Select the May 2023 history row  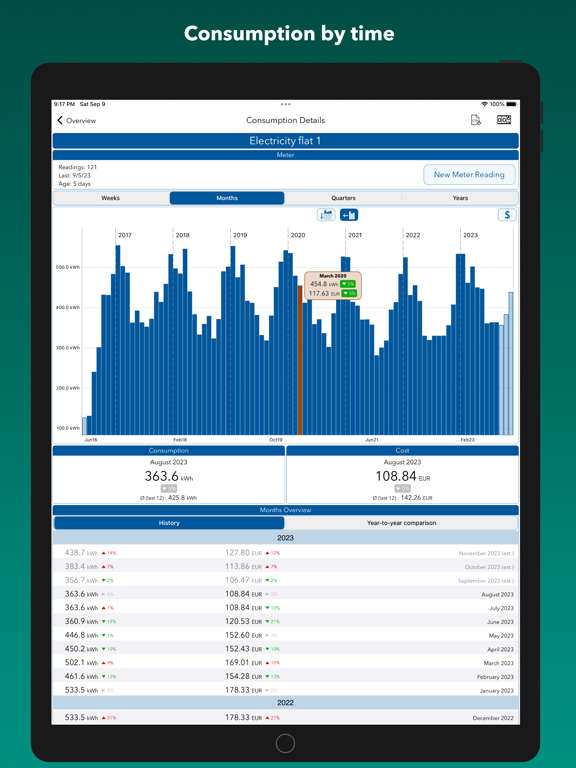[286, 635]
